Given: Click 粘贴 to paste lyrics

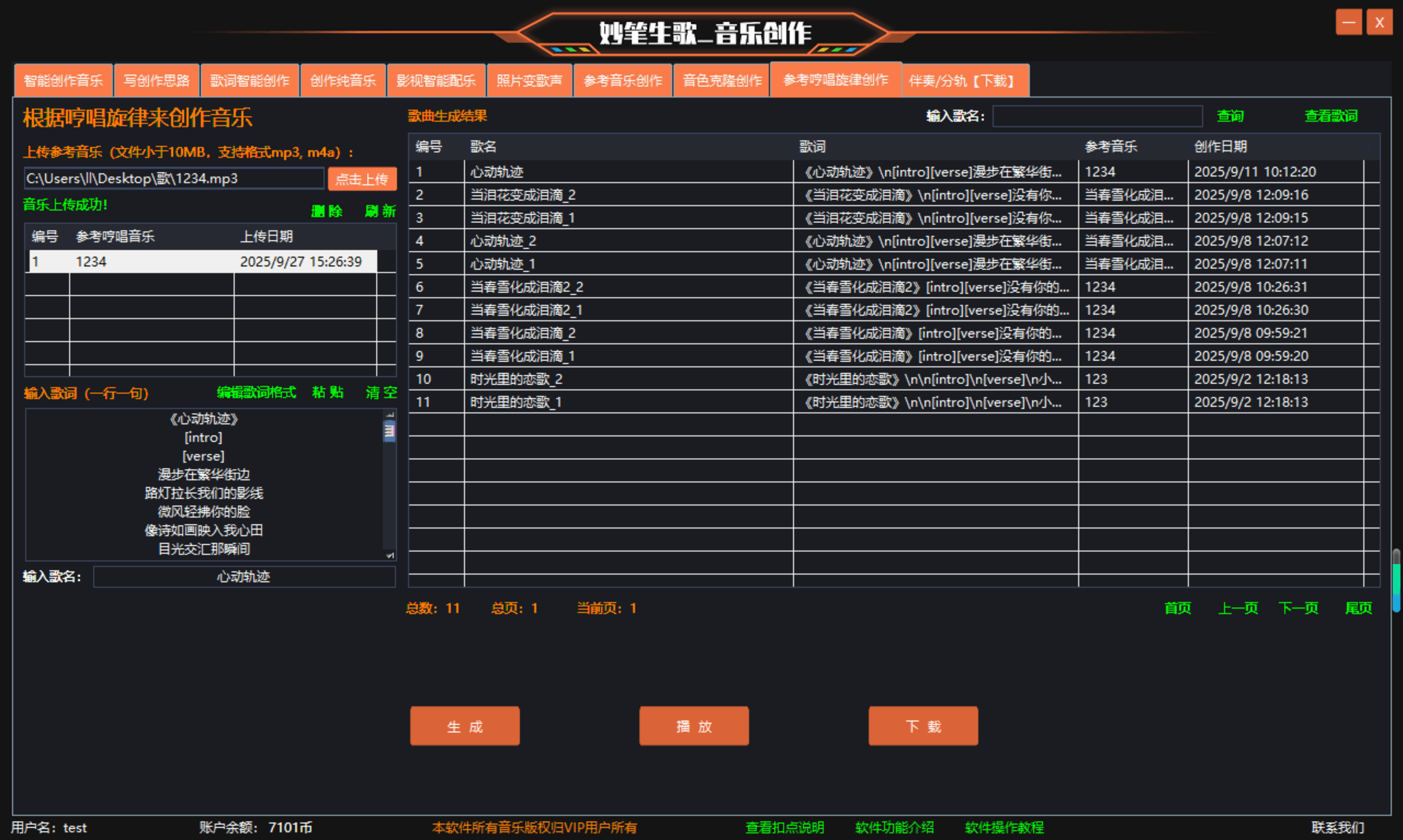Looking at the screenshot, I should click(328, 392).
